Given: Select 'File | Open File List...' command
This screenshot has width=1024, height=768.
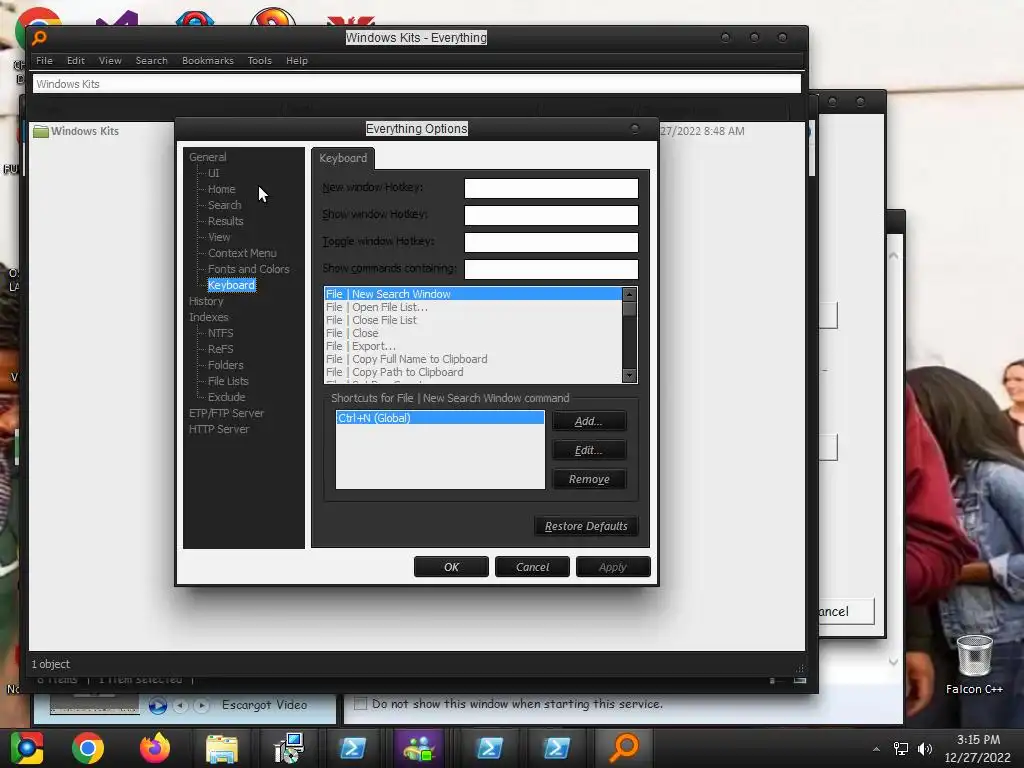Looking at the screenshot, I should coord(473,307).
